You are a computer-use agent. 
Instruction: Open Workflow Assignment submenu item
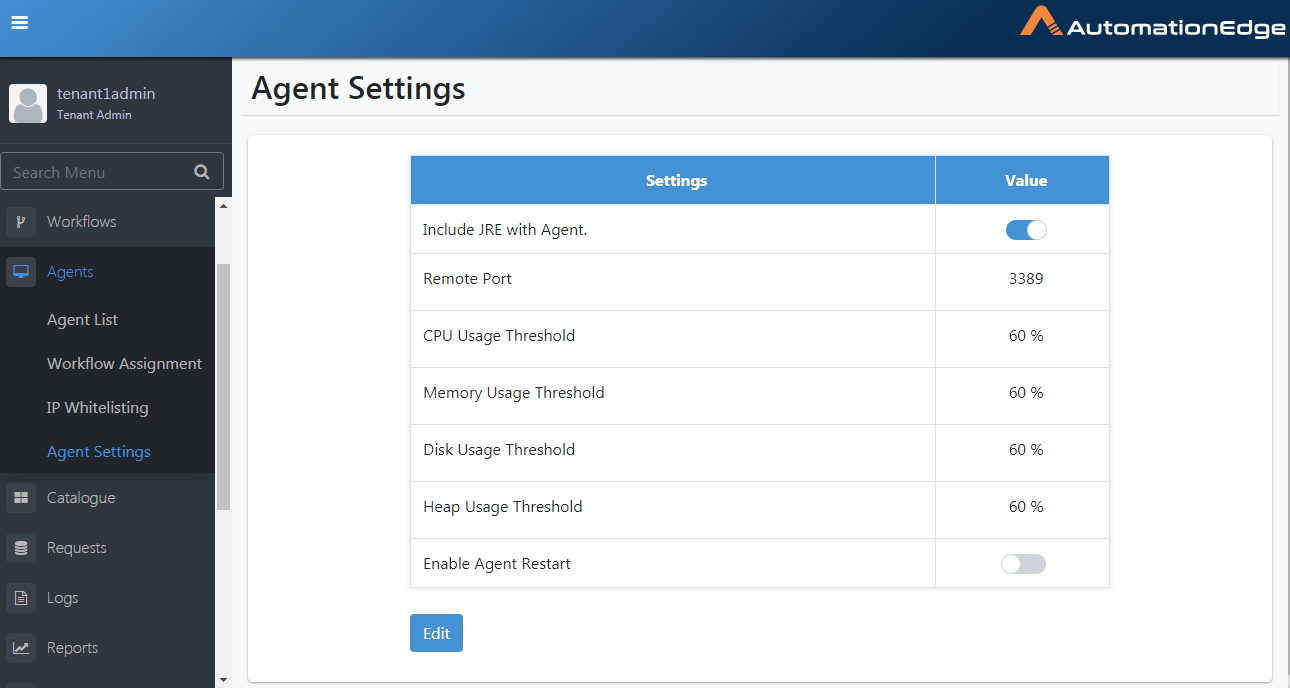(124, 364)
